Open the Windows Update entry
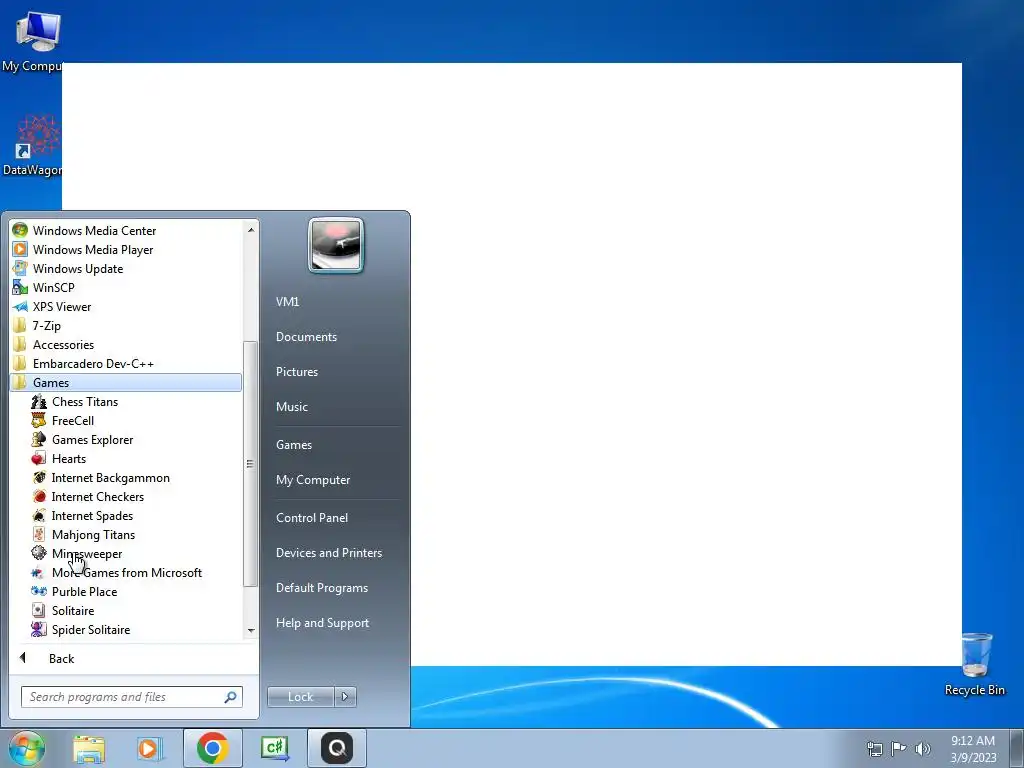This screenshot has width=1024, height=768. click(125, 268)
